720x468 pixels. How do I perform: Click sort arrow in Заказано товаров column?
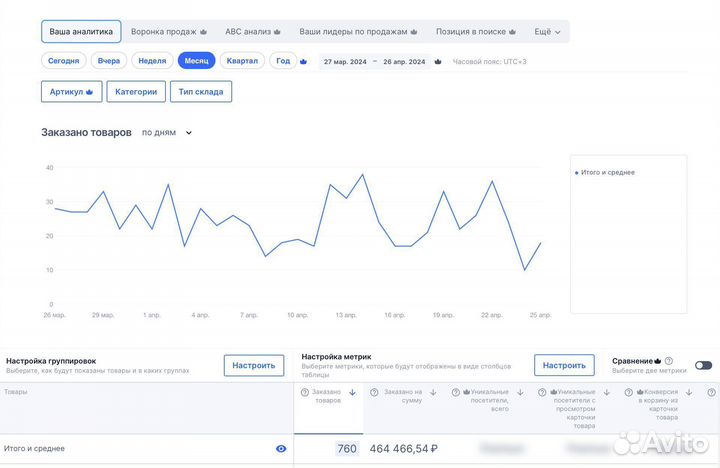(353, 393)
